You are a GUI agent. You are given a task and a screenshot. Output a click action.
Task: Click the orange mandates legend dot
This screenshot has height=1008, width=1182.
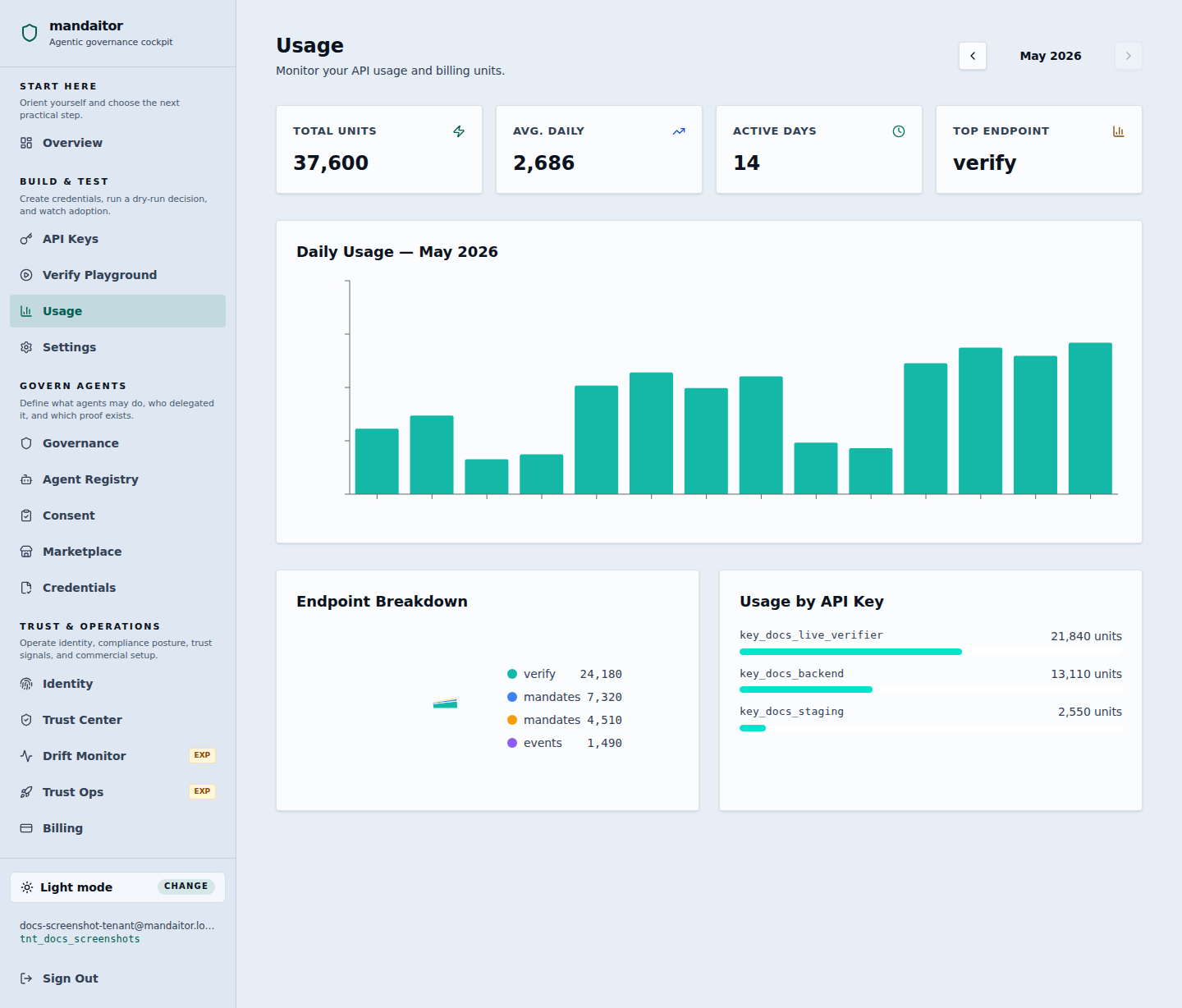[512, 720]
